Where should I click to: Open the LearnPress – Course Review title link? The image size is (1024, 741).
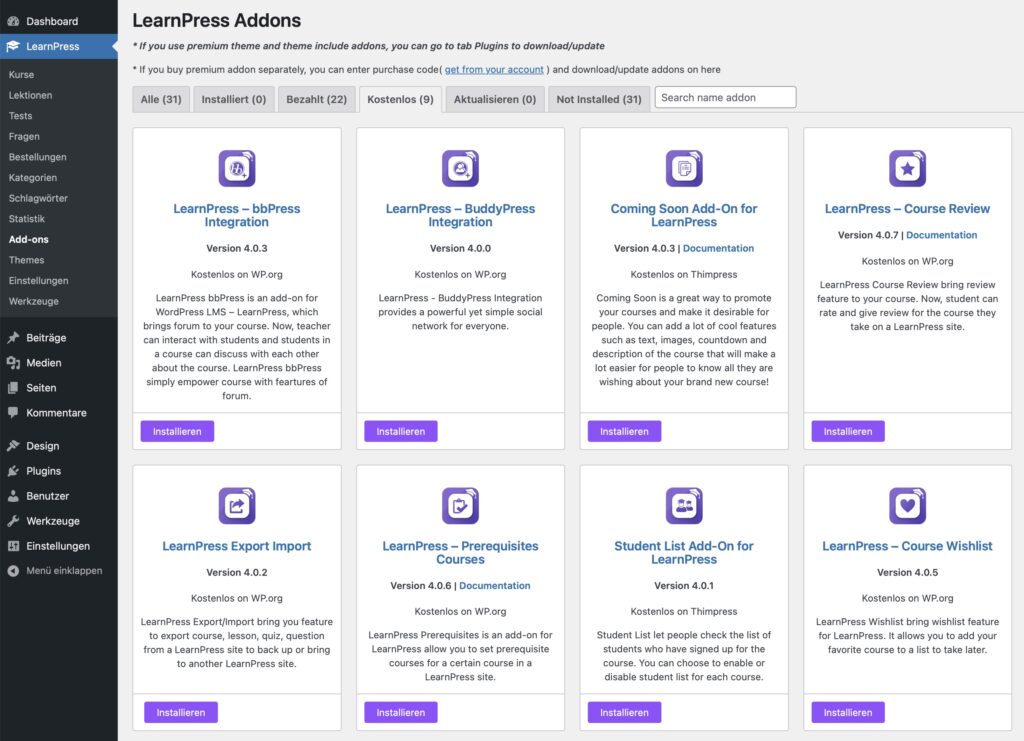(908, 209)
